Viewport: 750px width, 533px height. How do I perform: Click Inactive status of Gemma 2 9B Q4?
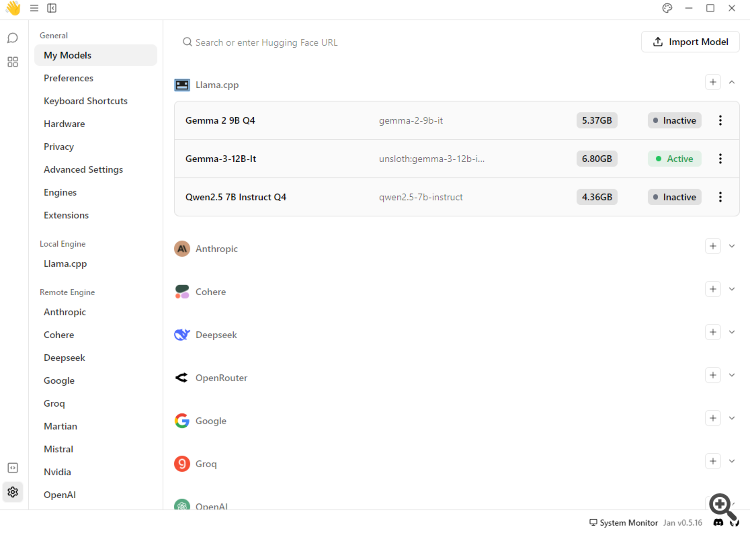click(675, 121)
